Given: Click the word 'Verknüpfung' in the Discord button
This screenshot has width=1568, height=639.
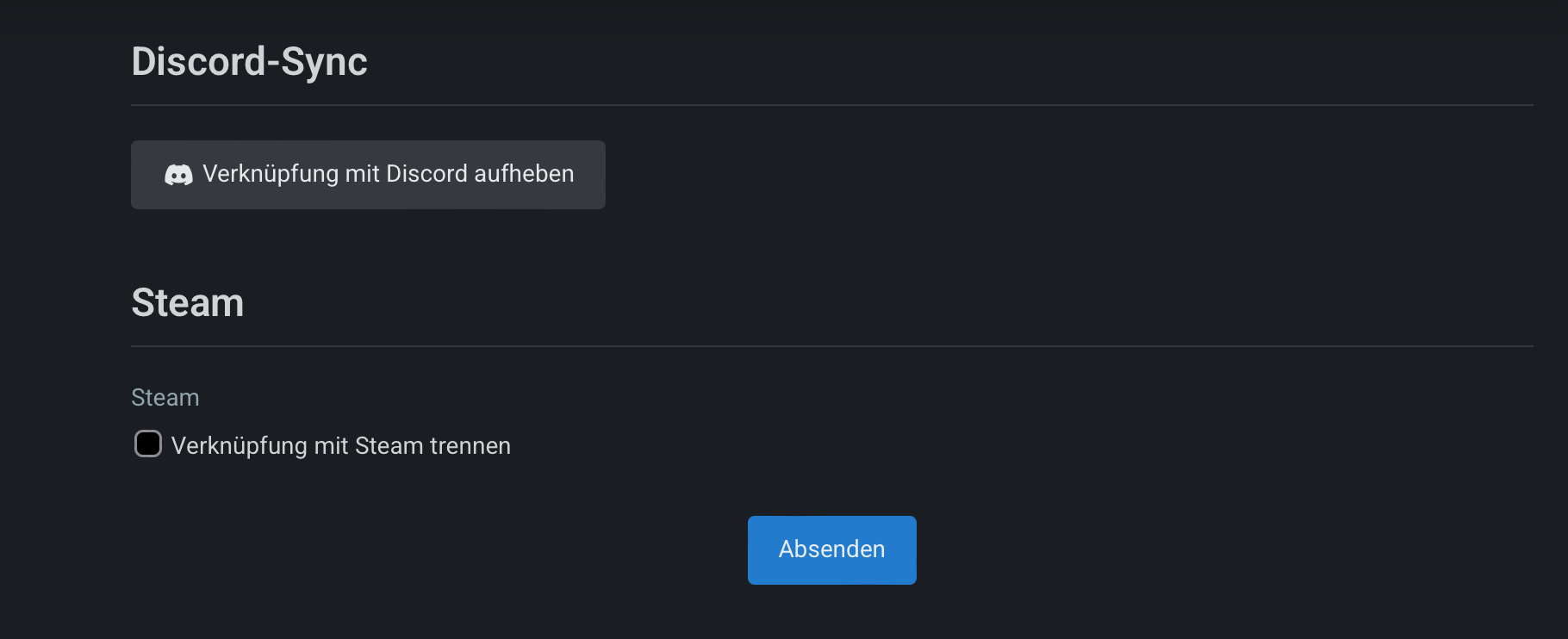Looking at the screenshot, I should pyautogui.click(x=271, y=174).
